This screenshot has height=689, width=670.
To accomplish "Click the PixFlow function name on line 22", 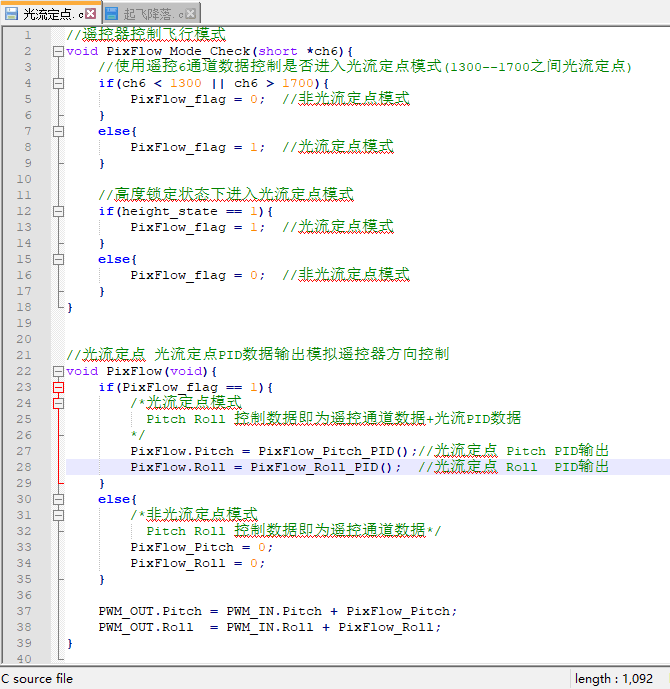I will coord(134,371).
